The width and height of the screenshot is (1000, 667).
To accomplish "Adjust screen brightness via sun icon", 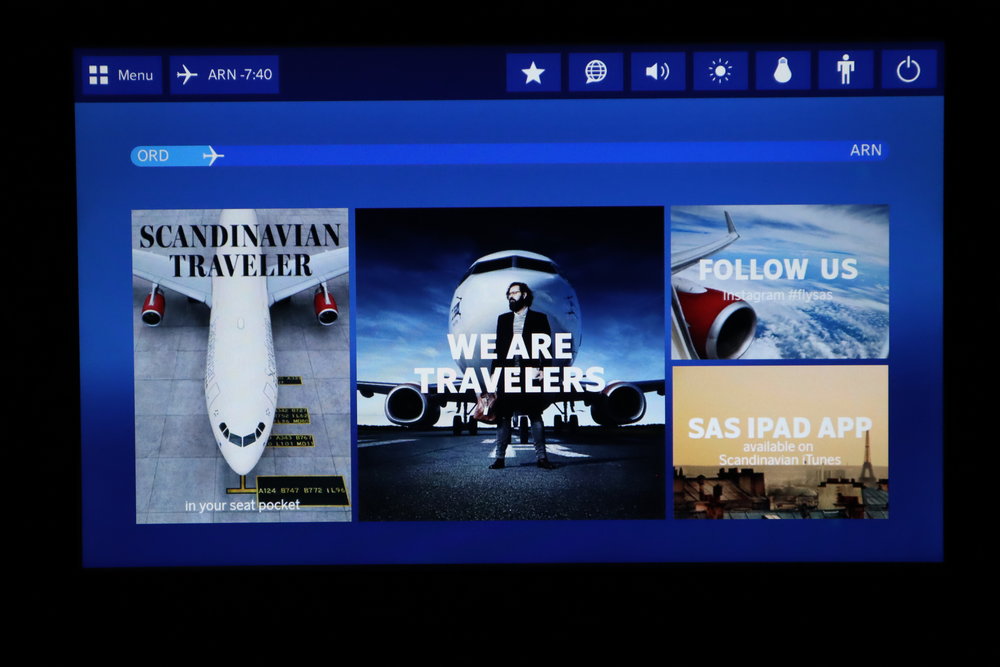I will (x=719, y=72).
